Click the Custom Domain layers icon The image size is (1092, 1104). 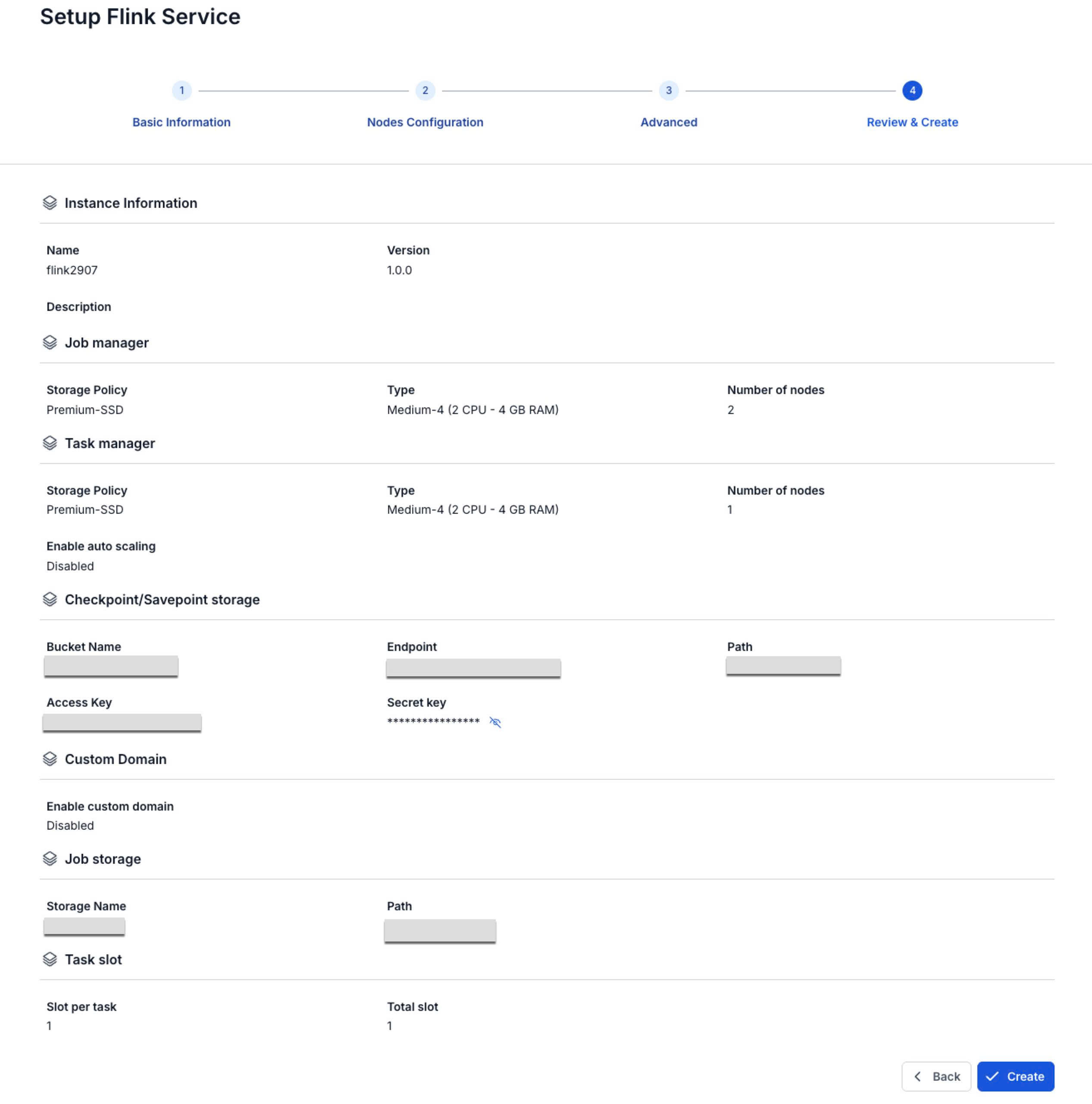point(50,759)
